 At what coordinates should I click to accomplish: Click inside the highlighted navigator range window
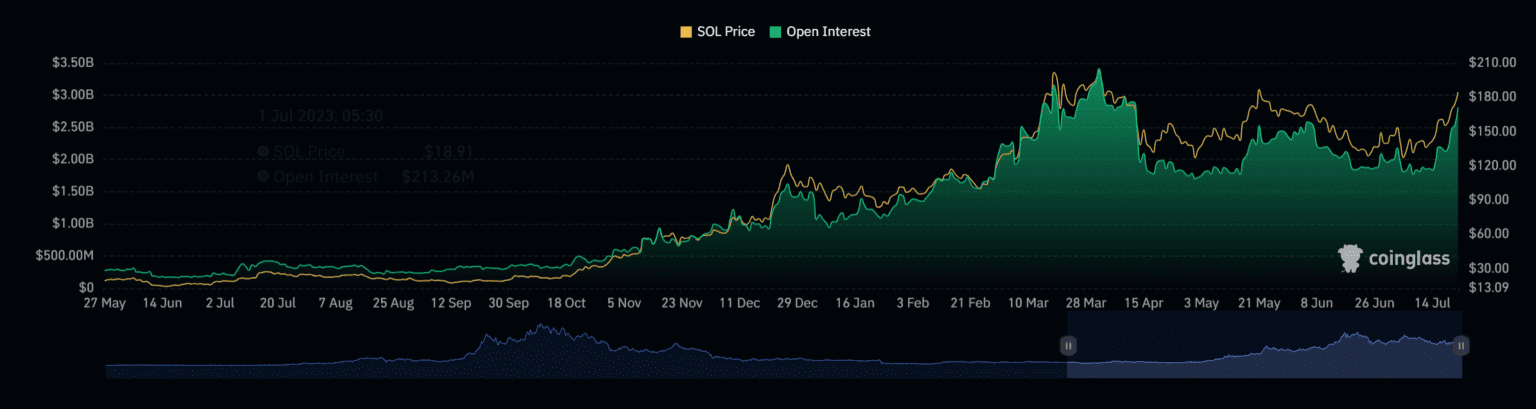pyautogui.click(x=1260, y=358)
